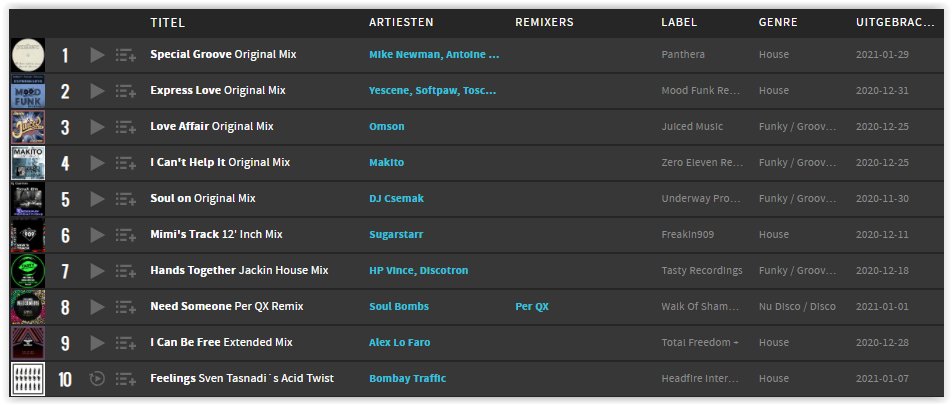The height and width of the screenshot is (405, 952).
Task: Open Special Groove album artwork thumbnail
Action: pos(28,55)
